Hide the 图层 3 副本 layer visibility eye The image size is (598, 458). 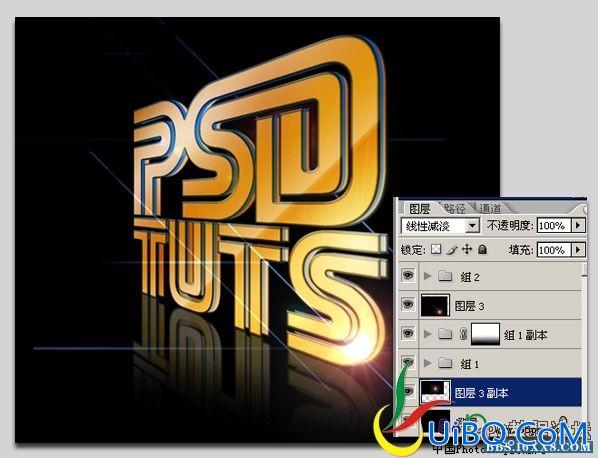click(408, 391)
